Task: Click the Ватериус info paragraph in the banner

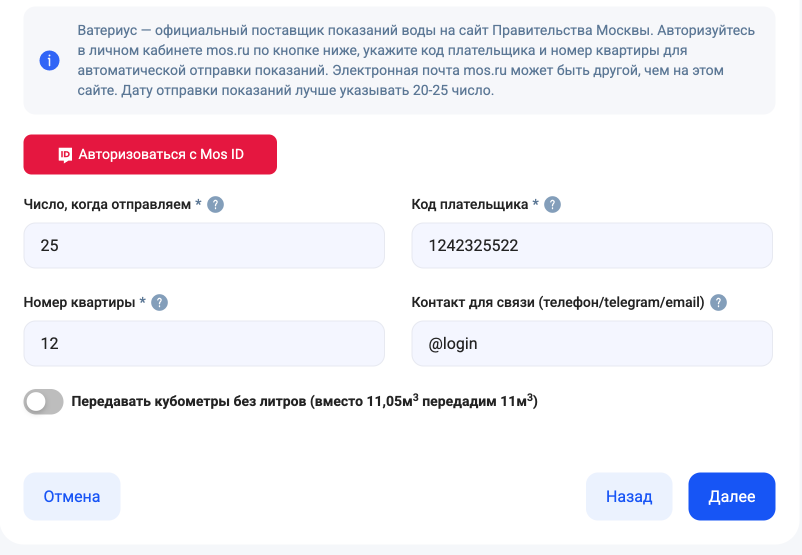Action: (415, 61)
